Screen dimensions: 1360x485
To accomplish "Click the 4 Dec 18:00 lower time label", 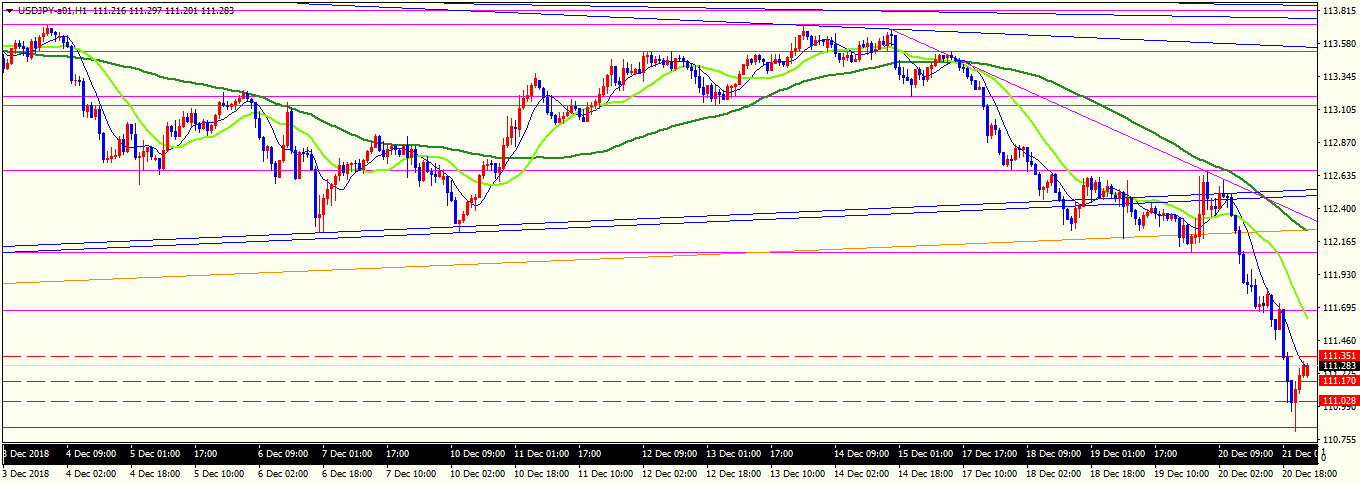I will tap(157, 472).
